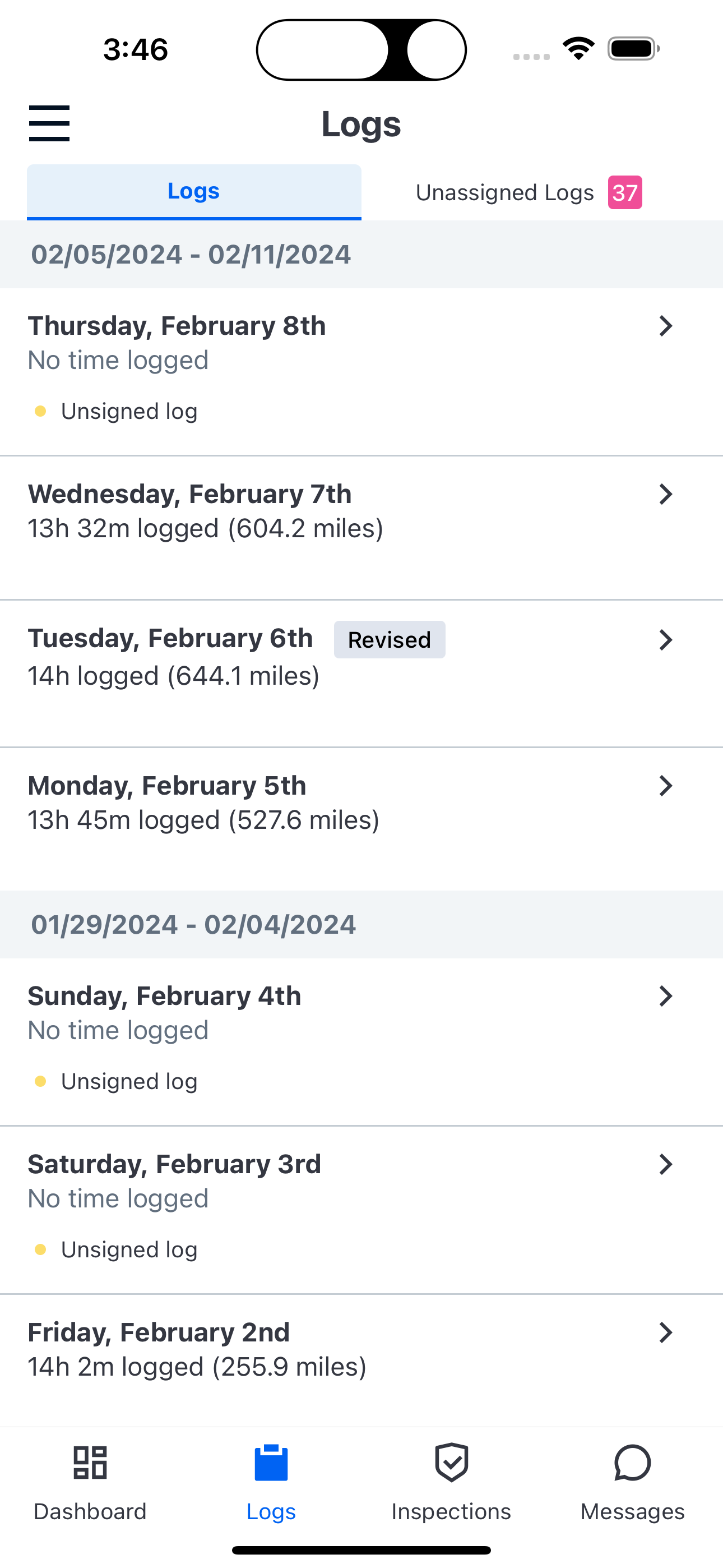The image size is (723, 1568).
Task: Tap the Revised tag on Tuesday
Action: point(390,640)
